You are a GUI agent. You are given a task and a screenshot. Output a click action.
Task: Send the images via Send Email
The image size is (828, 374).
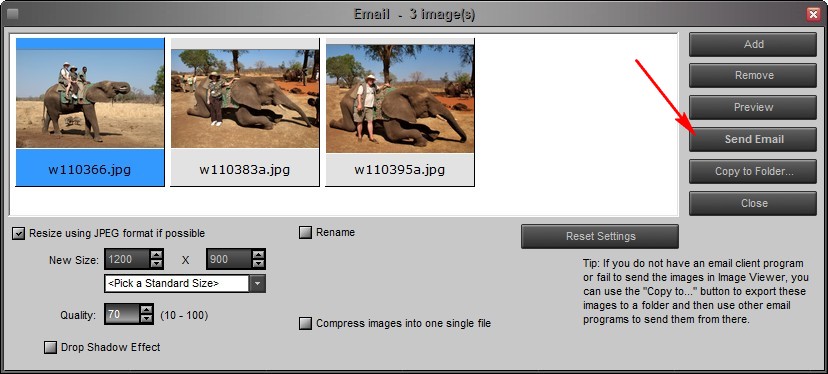tap(753, 139)
